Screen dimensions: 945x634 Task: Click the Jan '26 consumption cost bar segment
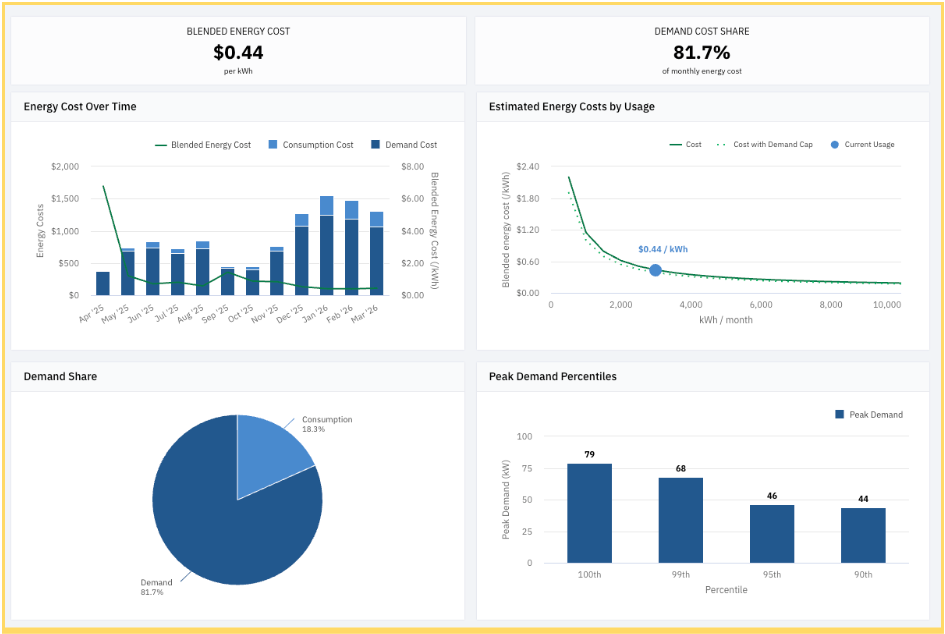point(327,206)
